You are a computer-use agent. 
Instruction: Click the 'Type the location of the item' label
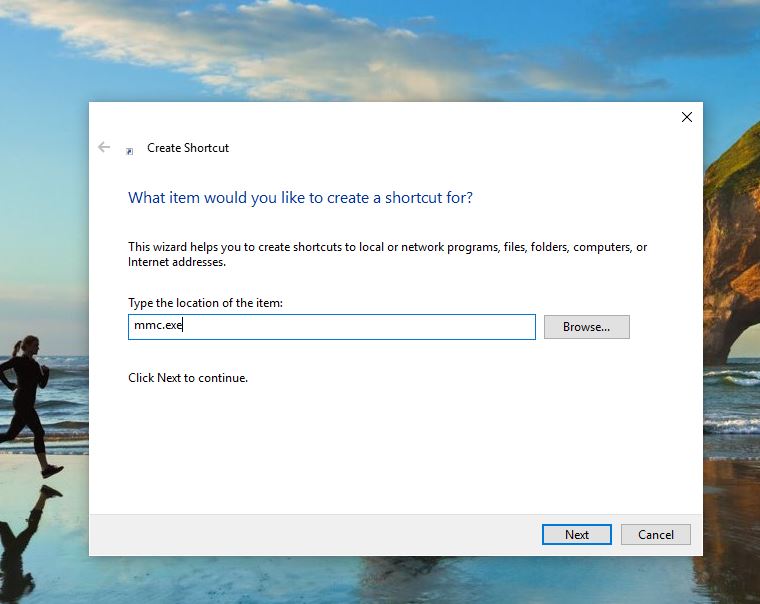[x=207, y=302]
